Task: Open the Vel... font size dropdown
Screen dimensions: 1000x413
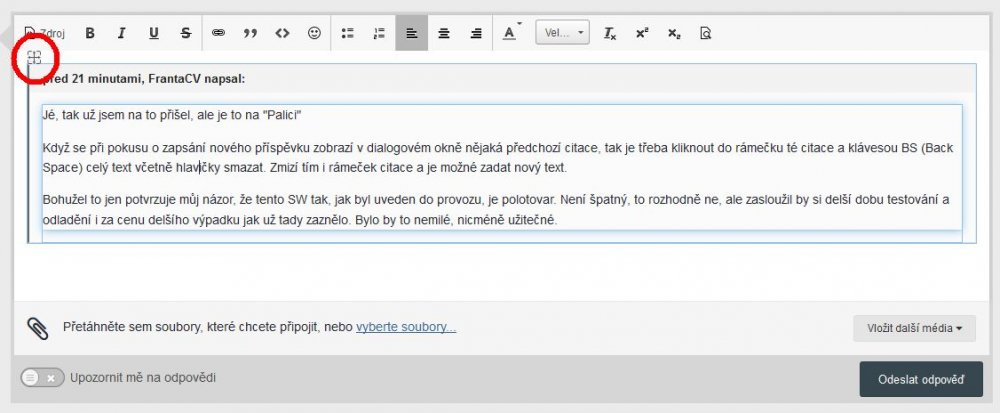Action: 562,33
